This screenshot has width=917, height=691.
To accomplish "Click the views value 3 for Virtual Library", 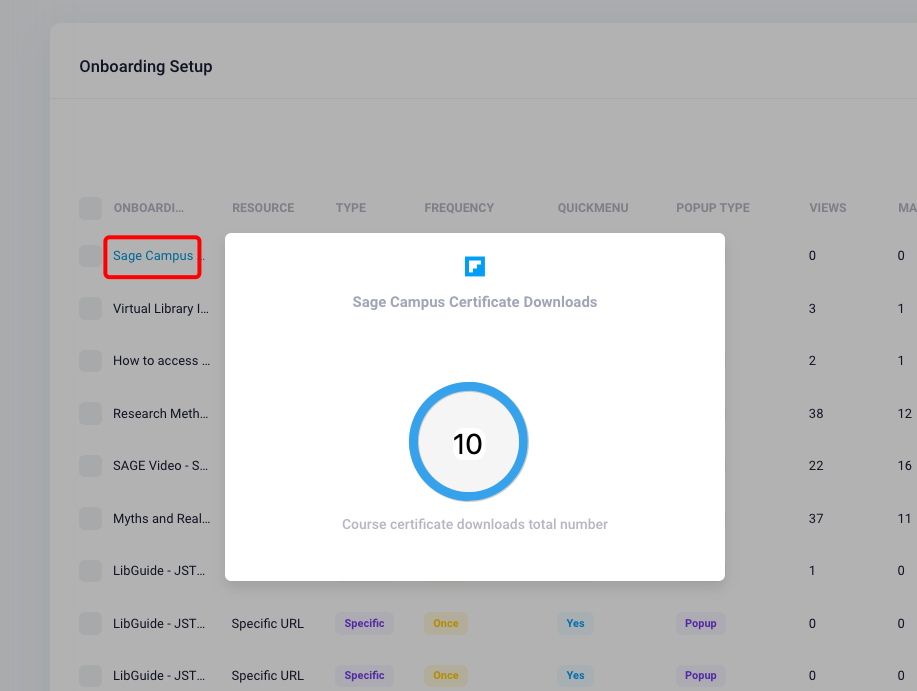I will pyautogui.click(x=812, y=309).
